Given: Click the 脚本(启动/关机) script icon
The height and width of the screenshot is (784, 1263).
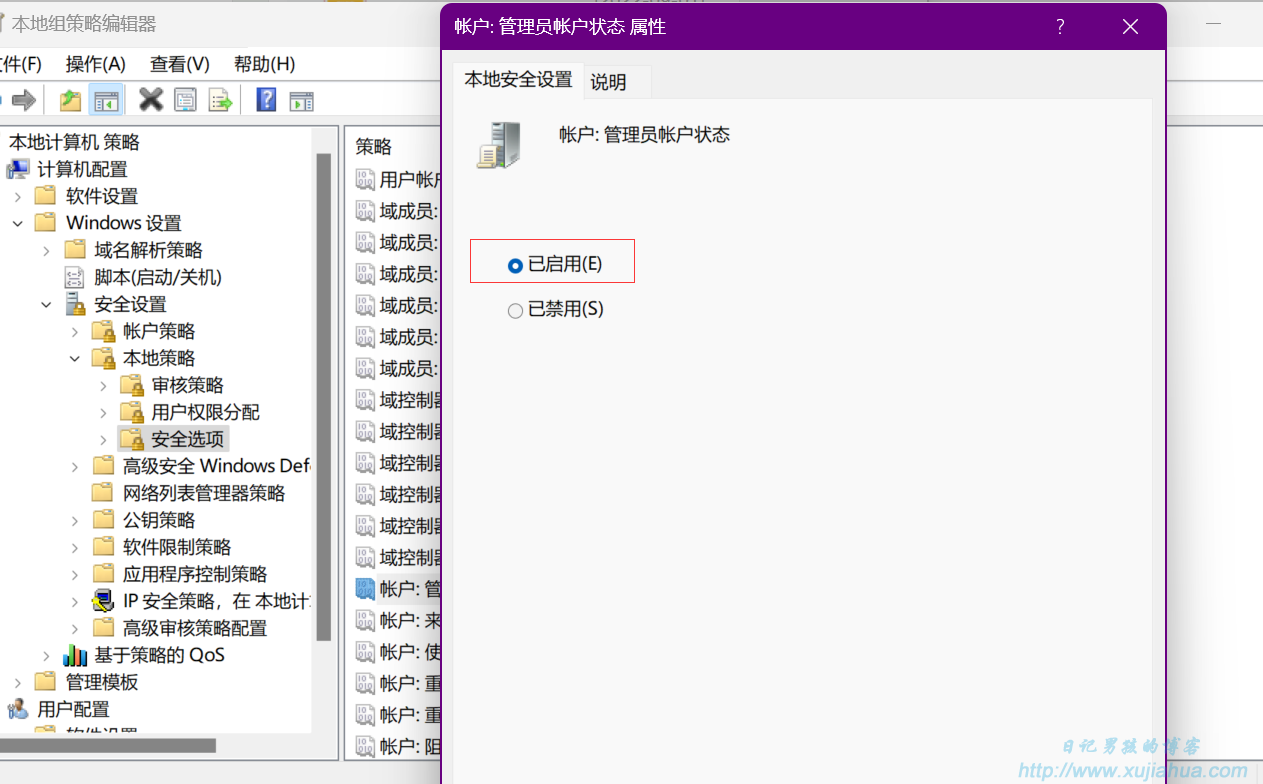Looking at the screenshot, I should pos(75,277).
